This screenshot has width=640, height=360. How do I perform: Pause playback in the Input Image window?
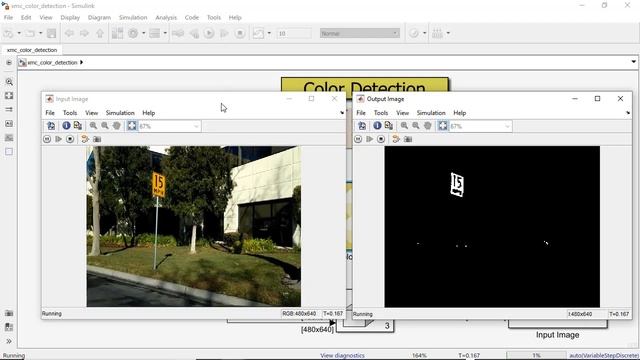[47, 139]
